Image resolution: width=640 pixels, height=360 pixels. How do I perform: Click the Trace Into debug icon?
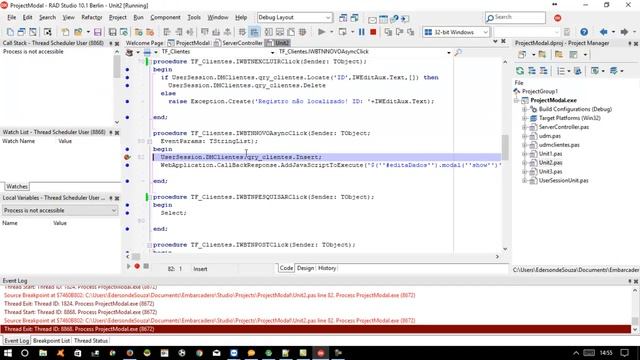(388, 32)
